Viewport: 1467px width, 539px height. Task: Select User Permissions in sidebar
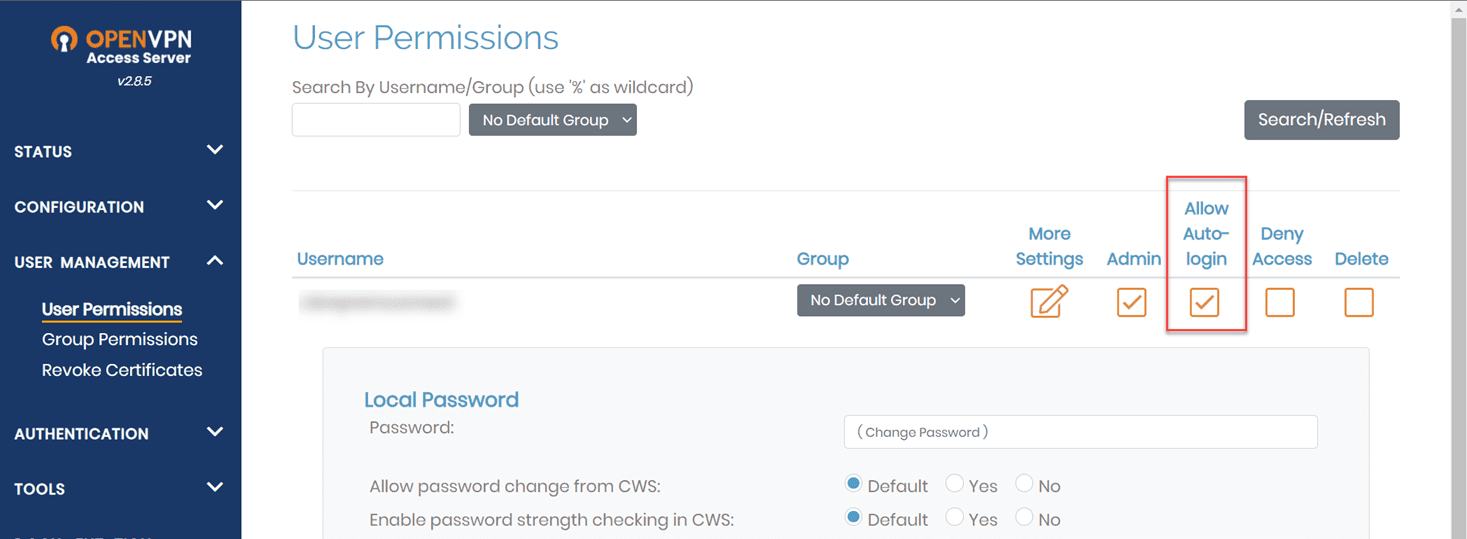(112, 309)
